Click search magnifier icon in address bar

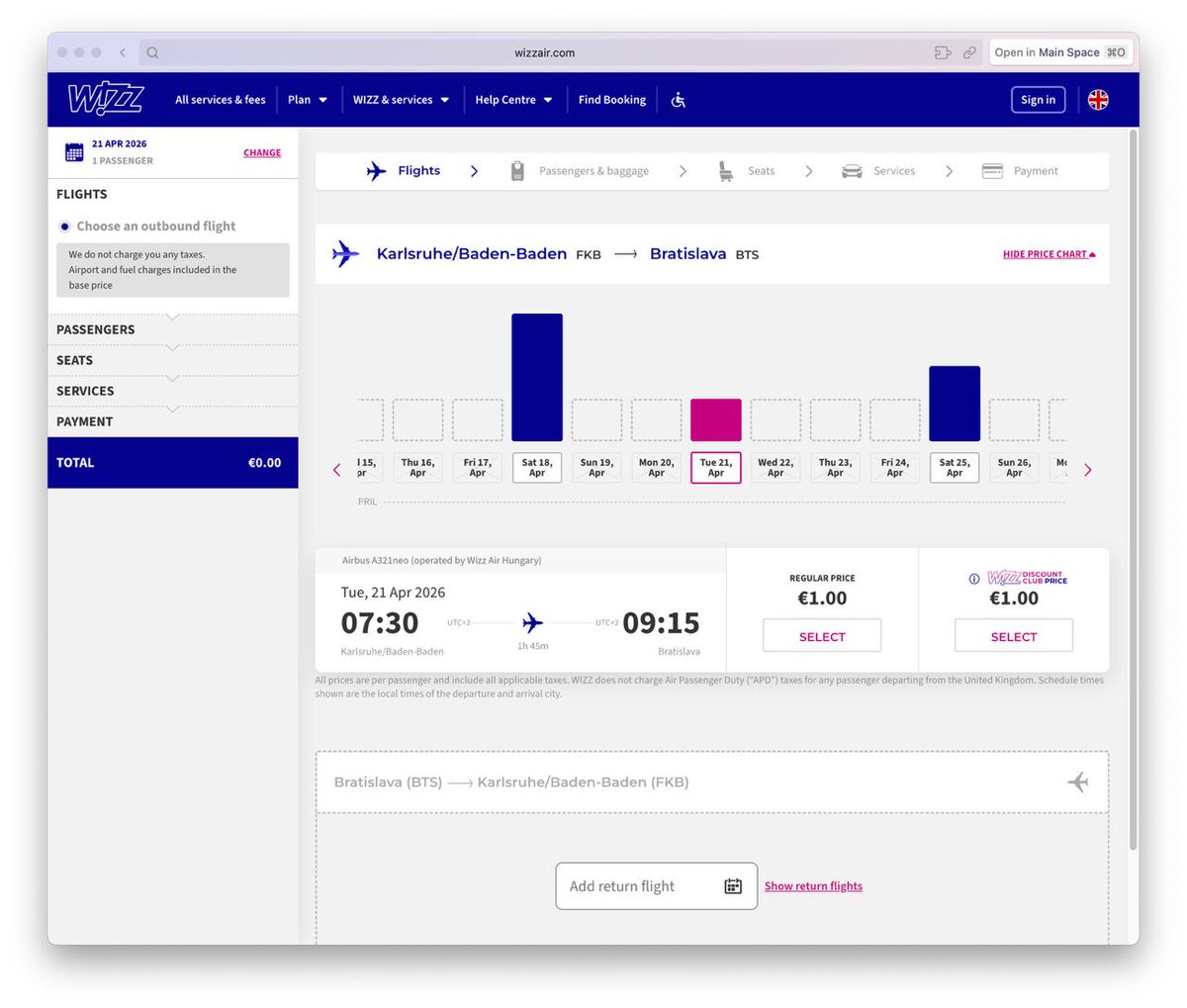[x=152, y=52]
